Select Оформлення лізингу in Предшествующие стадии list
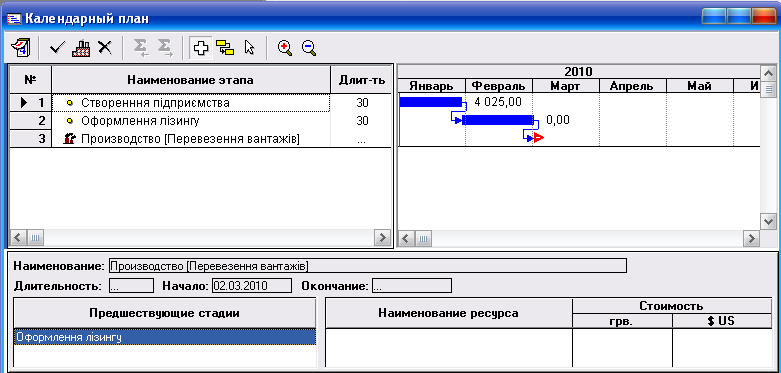The image size is (781, 373). (x=165, y=337)
